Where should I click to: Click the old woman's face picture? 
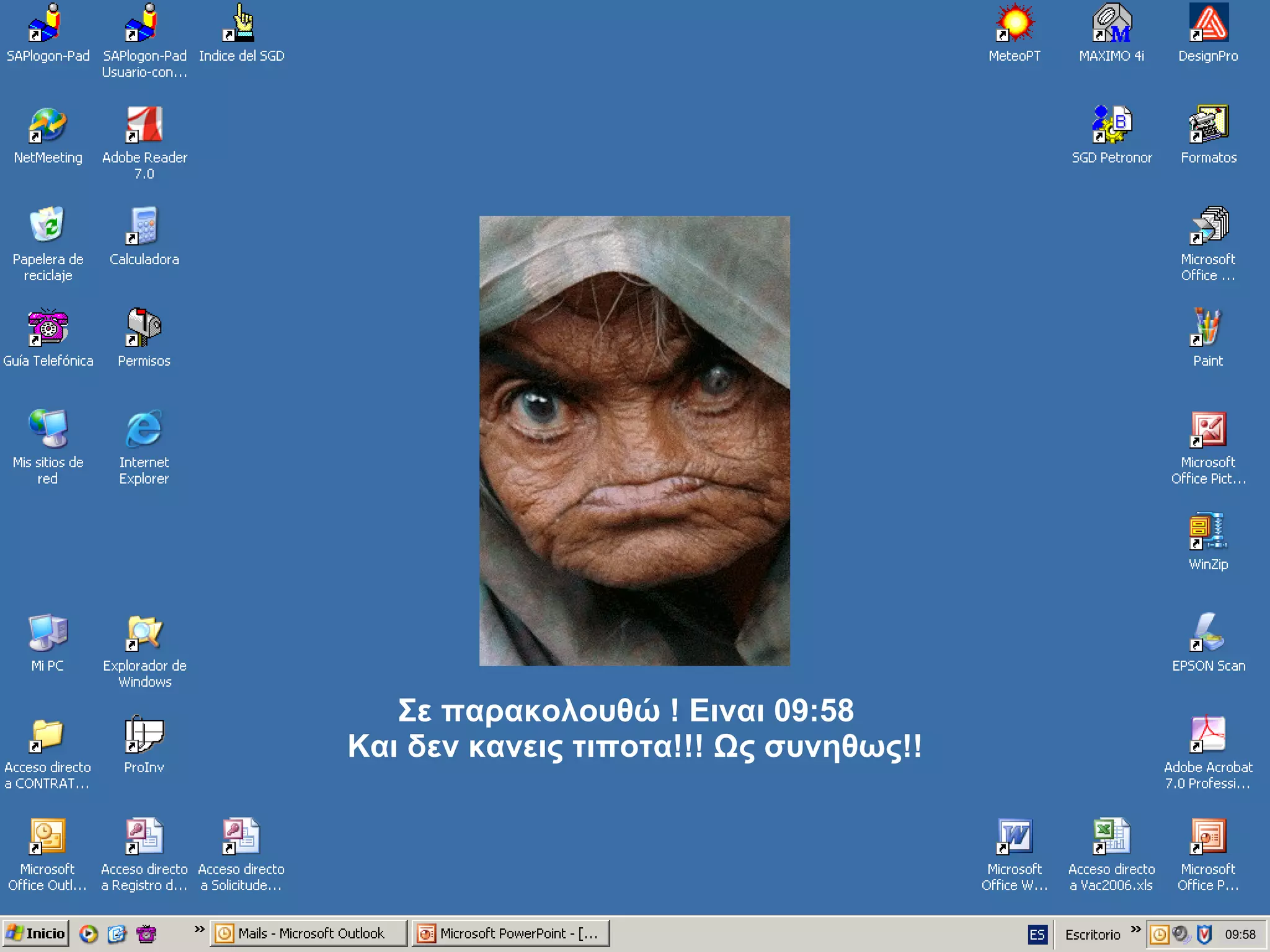click(634, 441)
